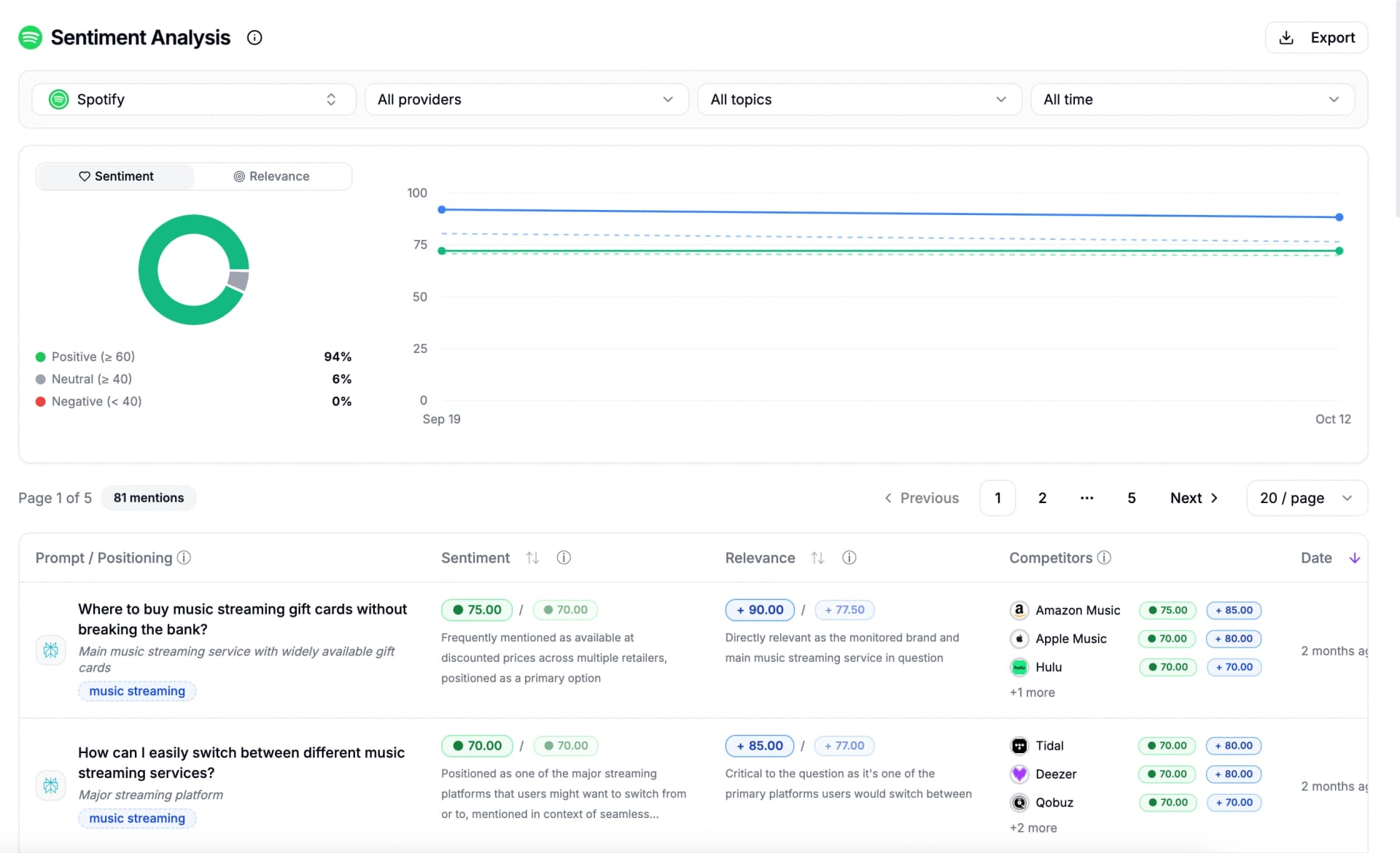Click Qobuz 70.00 sentiment badge

click(1167, 803)
